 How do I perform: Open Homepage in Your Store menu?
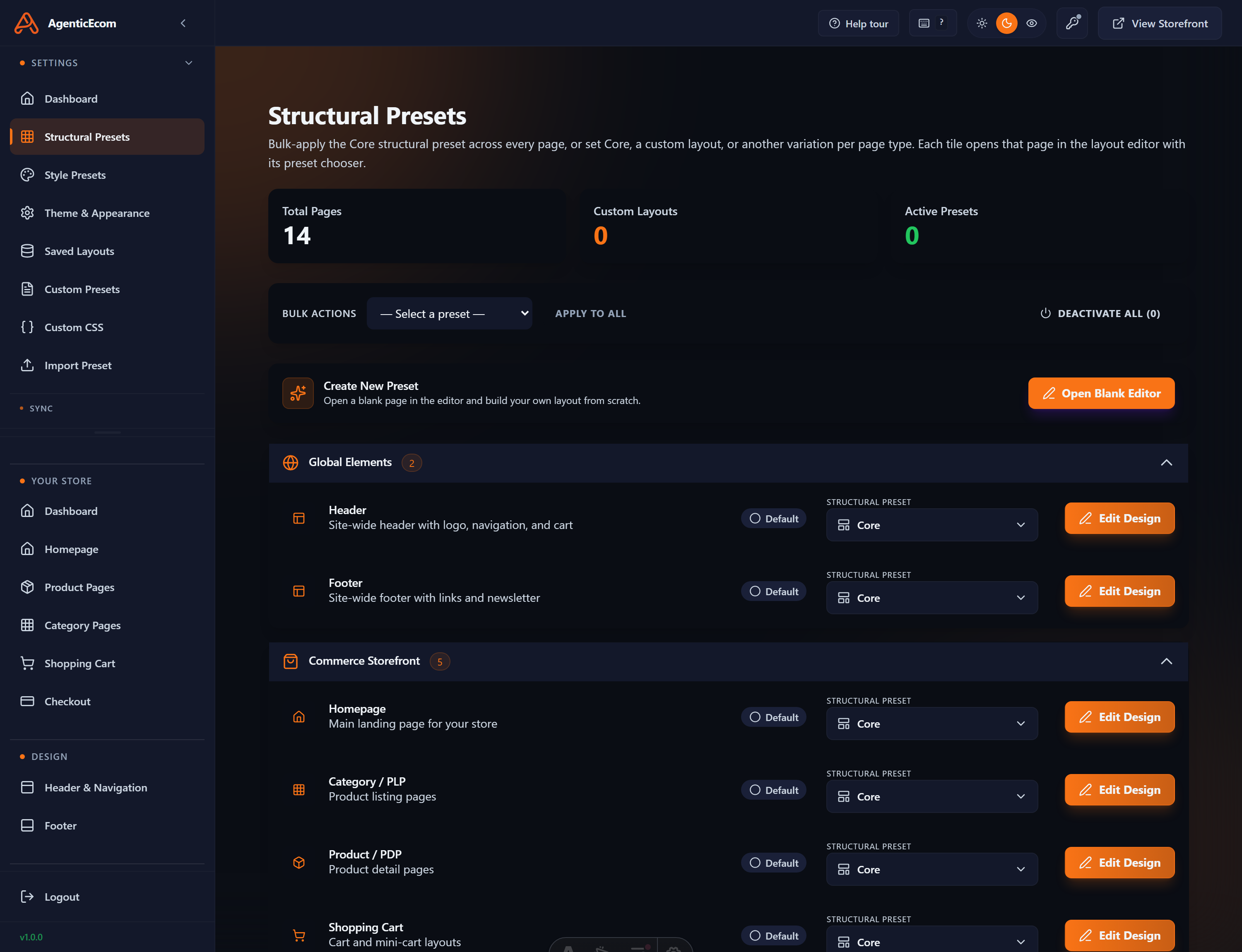click(107, 549)
